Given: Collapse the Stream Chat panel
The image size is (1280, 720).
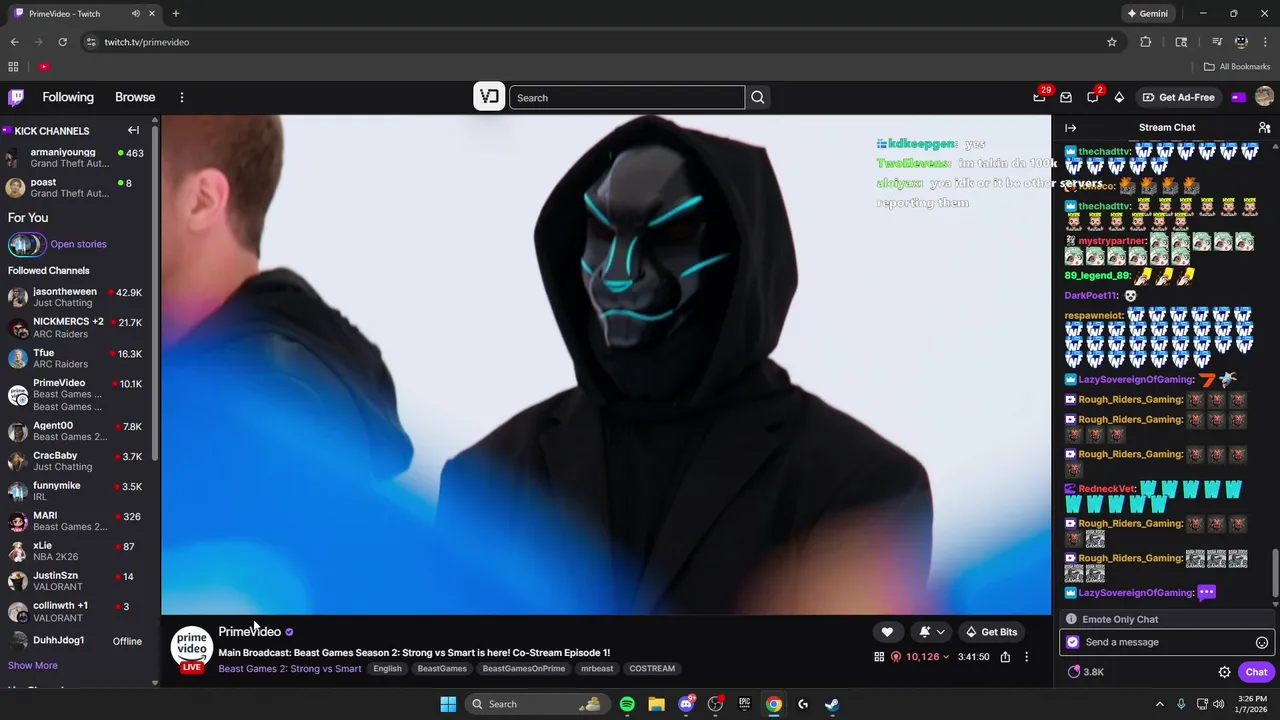Looking at the screenshot, I should coord(1070,127).
